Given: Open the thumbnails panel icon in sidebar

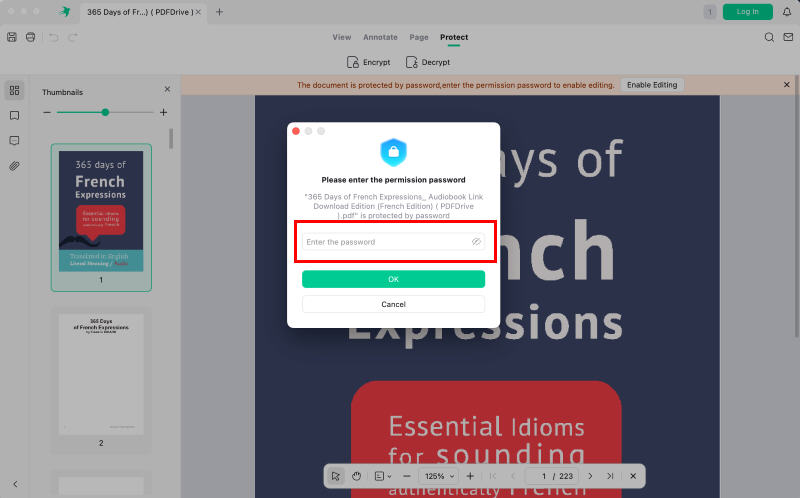Looking at the screenshot, I should pyautogui.click(x=15, y=90).
